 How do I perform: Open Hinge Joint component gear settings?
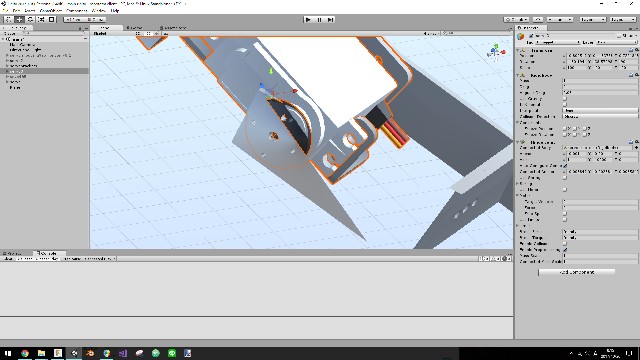pyautogui.click(x=636, y=142)
